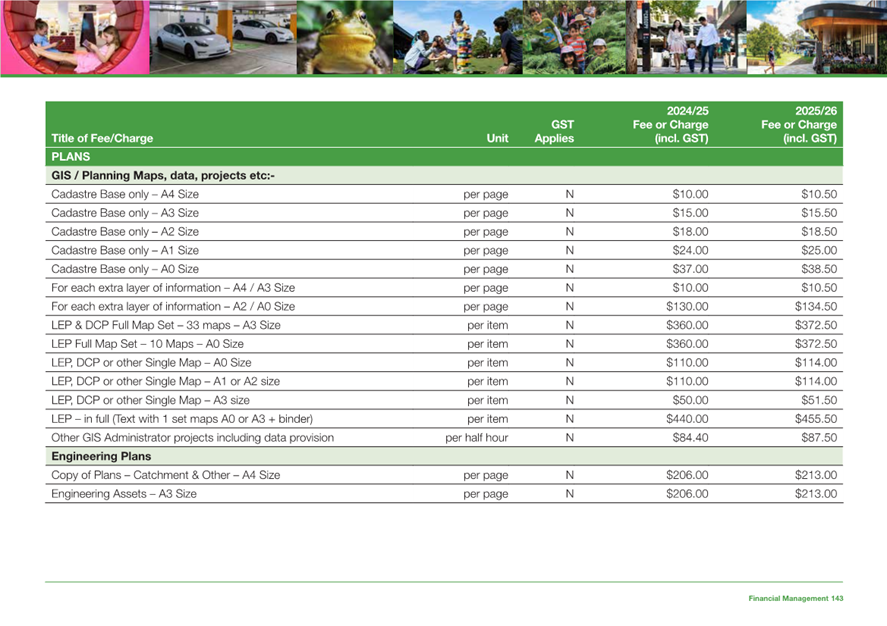The height and width of the screenshot is (626, 887).
Task: Click the kids among ferns photo
Action: pyautogui.click(x=574, y=37)
